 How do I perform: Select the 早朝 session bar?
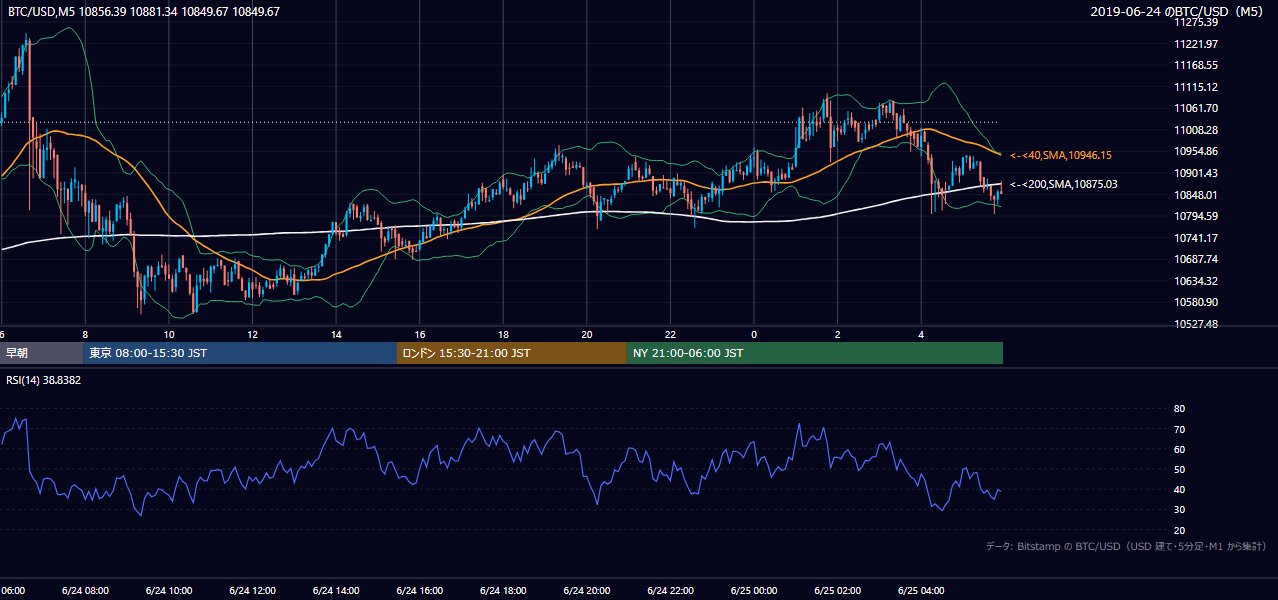tap(42, 353)
